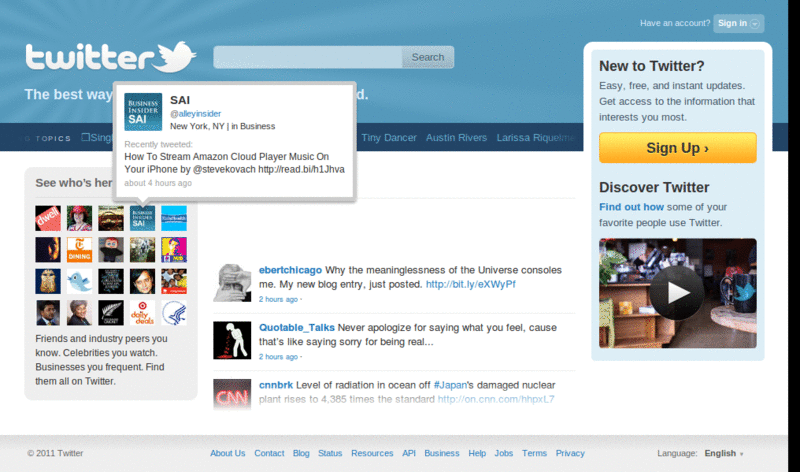Open the Resources footer link
The height and width of the screenshot is (472, 800).
point(372,453)
